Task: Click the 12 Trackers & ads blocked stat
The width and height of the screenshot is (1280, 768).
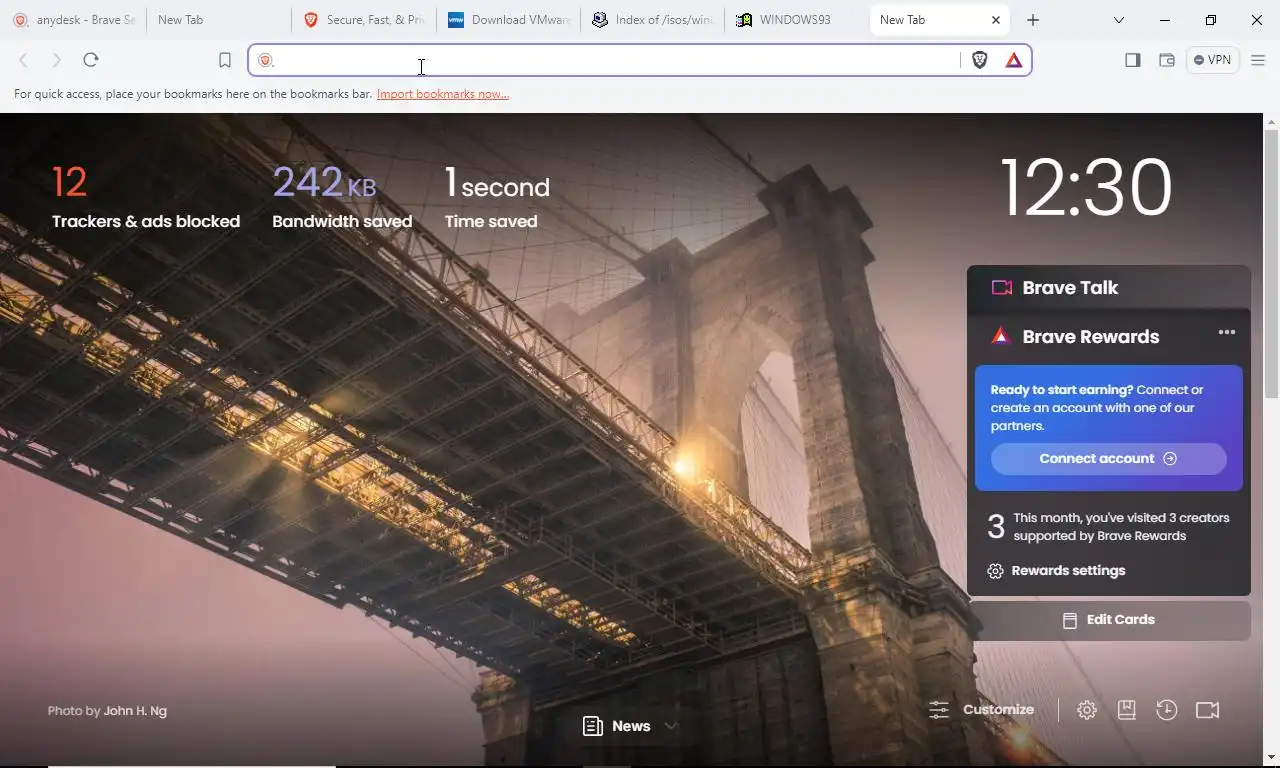Action: point(146,197)
